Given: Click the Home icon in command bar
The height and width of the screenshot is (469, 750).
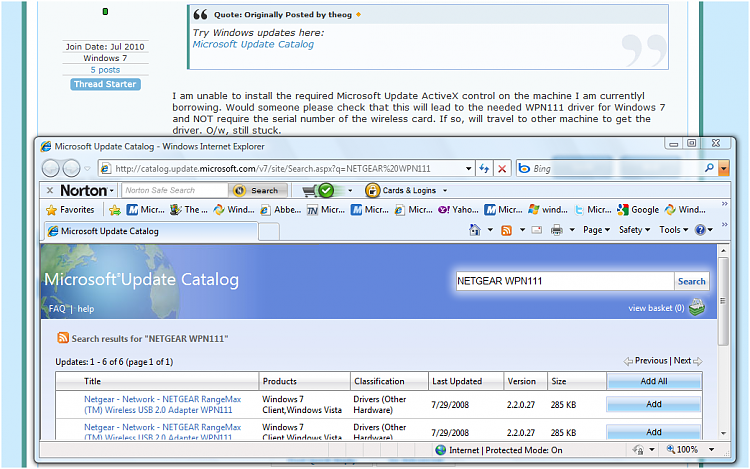Looking at the screenshot, I should coord(474,230).
